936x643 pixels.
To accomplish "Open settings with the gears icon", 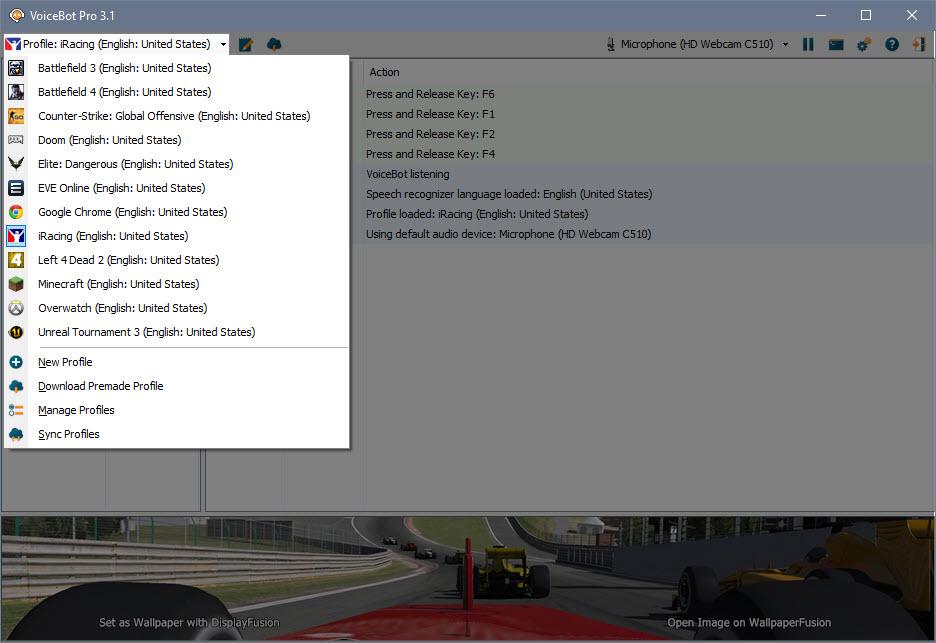I will (x=864, y=44).
